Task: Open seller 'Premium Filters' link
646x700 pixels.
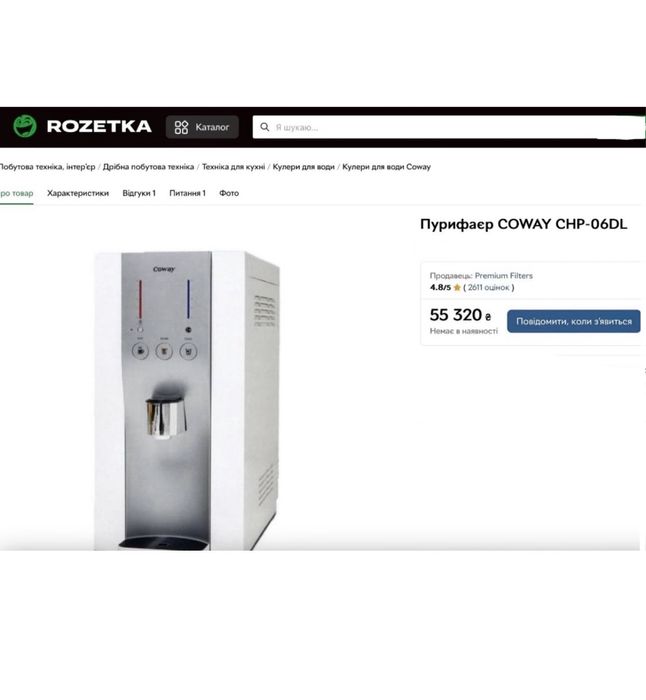Action: (504, 276)
